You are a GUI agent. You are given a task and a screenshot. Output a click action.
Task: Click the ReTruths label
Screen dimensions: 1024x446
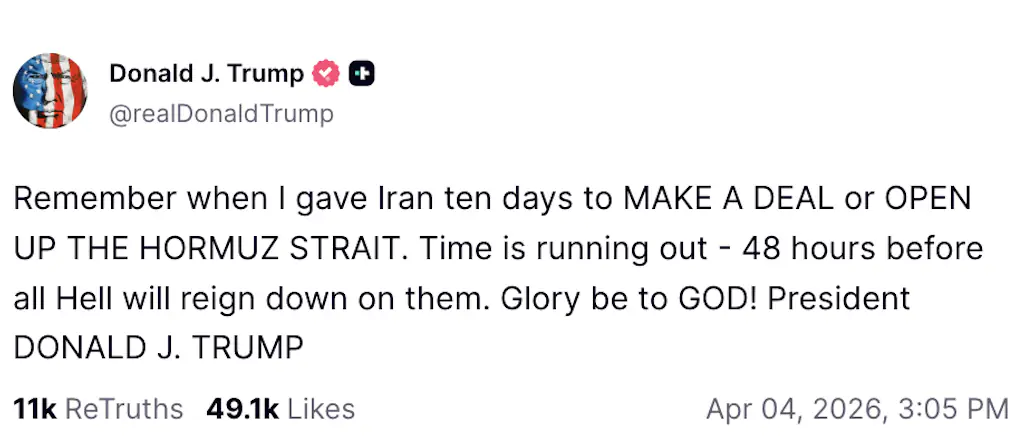[x=124, y=409]
